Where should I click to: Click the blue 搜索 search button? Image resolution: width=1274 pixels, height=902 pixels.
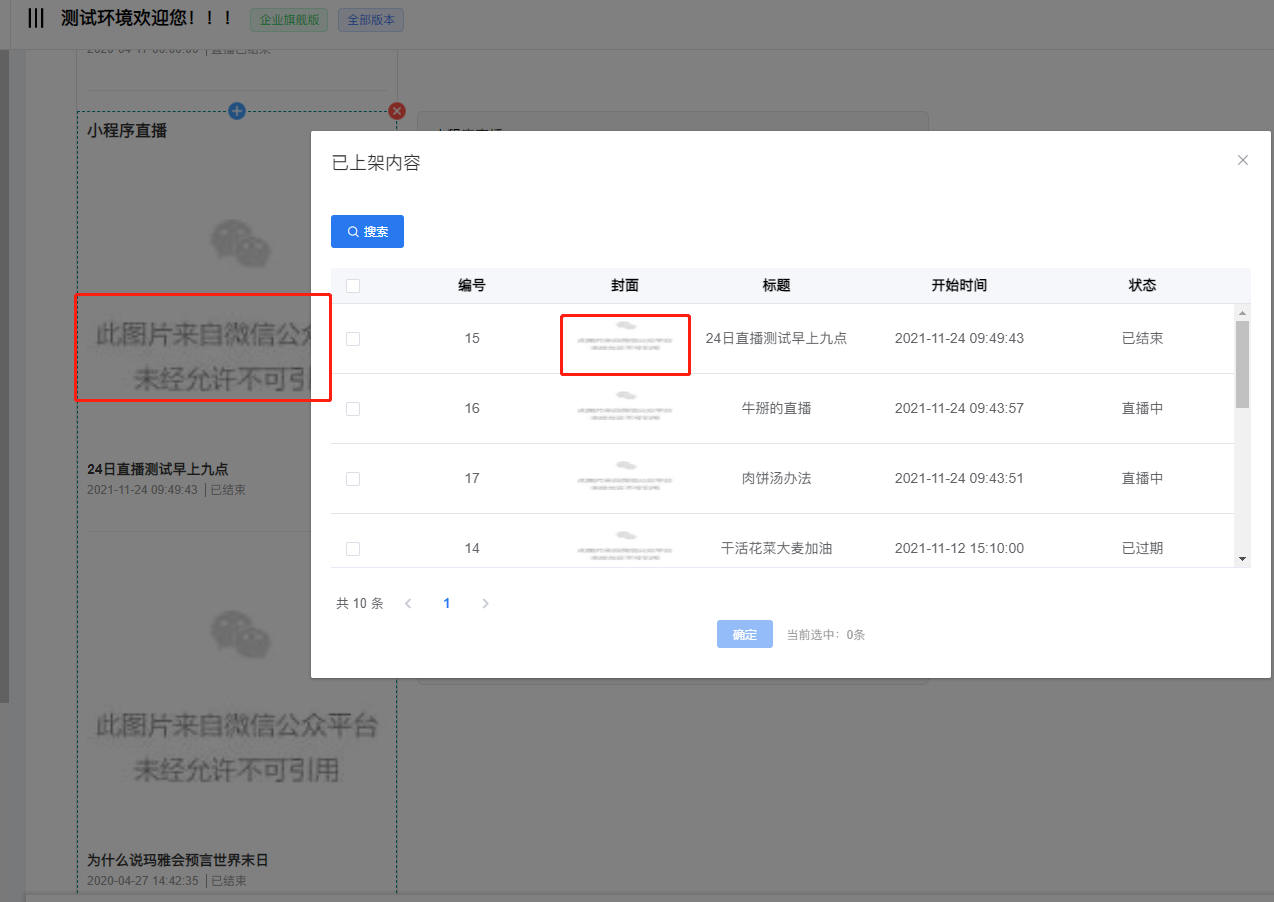click(x=367, y=231)
